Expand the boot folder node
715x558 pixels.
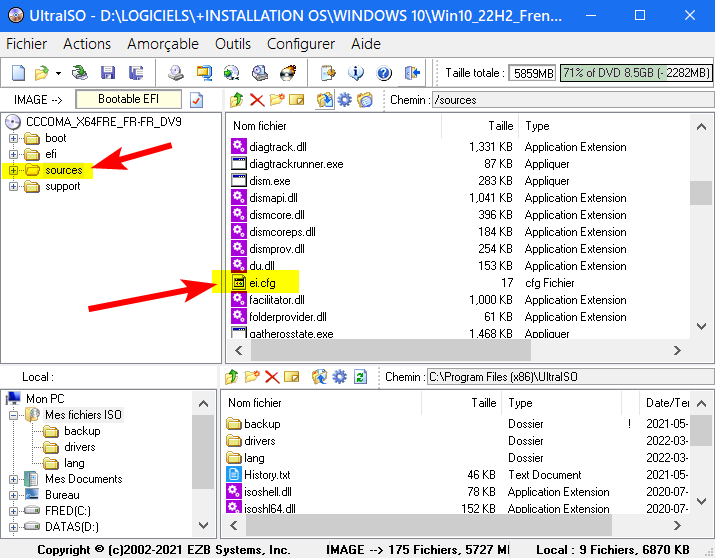pyautogui.click(x=13, y=138)
